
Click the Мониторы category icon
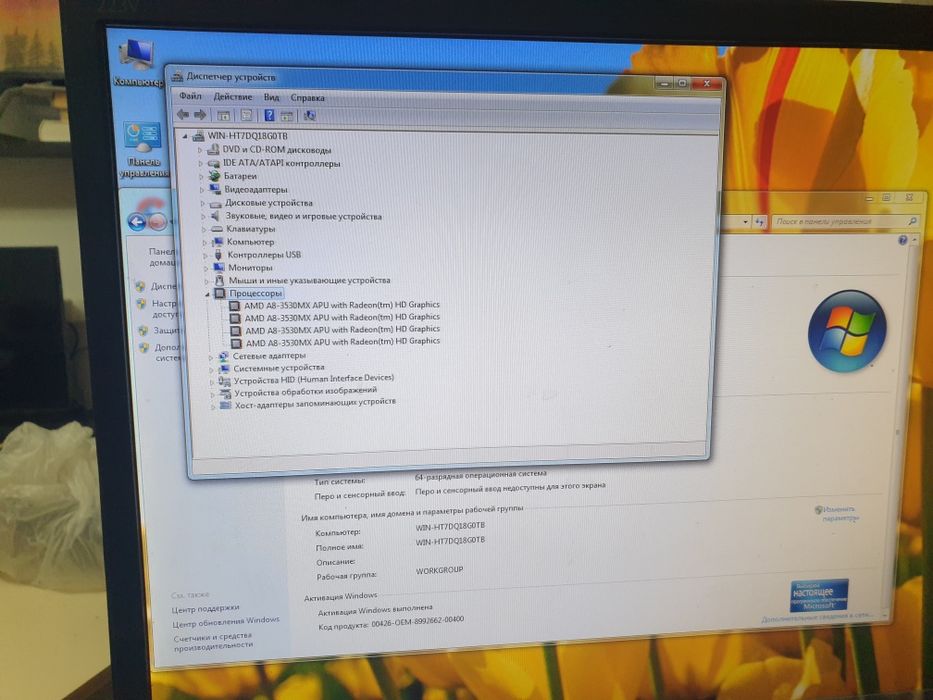218,267
